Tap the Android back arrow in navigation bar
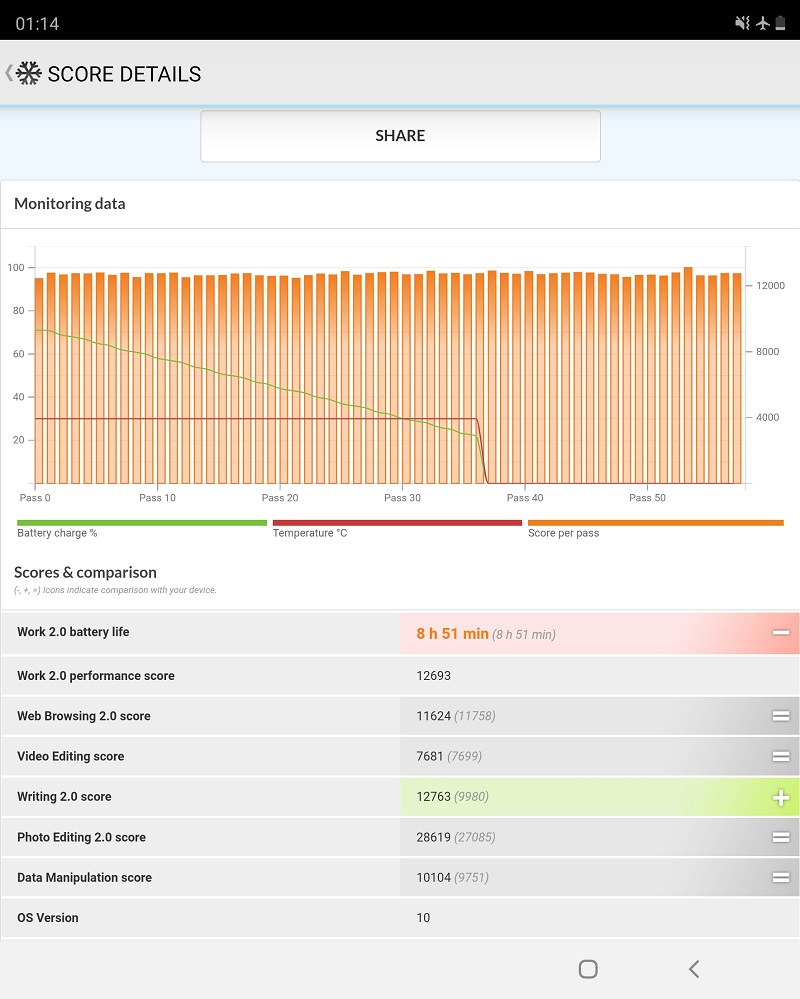 point(694,969)
